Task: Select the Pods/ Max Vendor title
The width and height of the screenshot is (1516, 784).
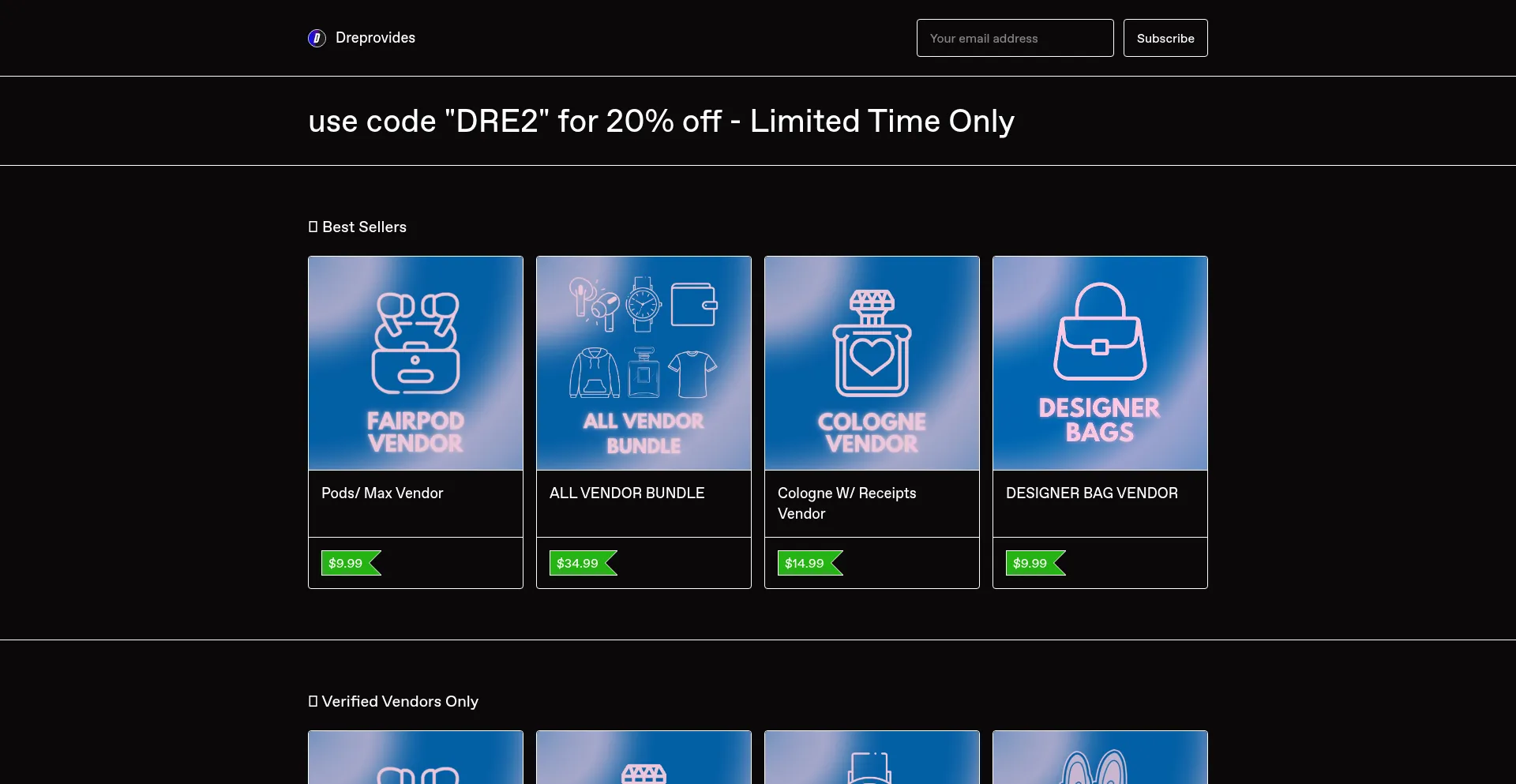Action: pyautogui.click(x=382, y=493)
